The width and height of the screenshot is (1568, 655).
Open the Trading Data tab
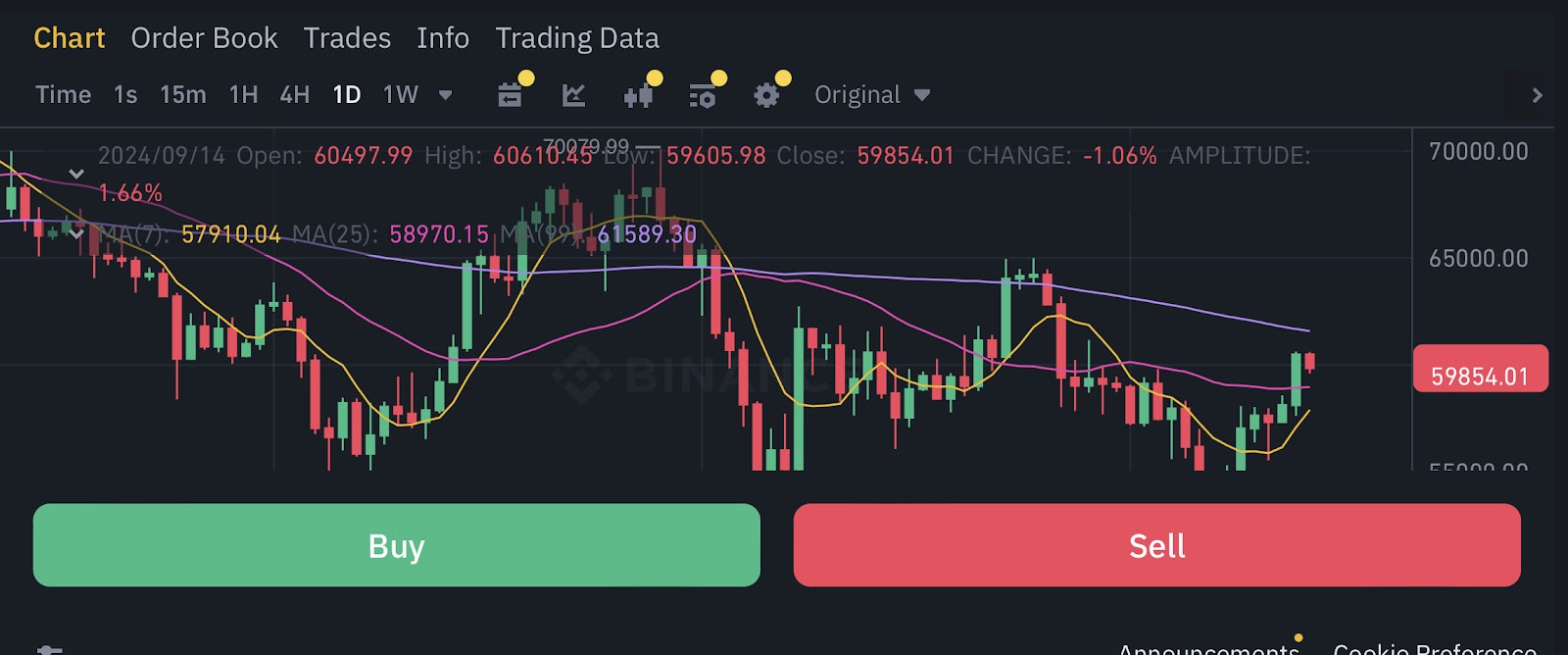[577, 38]
